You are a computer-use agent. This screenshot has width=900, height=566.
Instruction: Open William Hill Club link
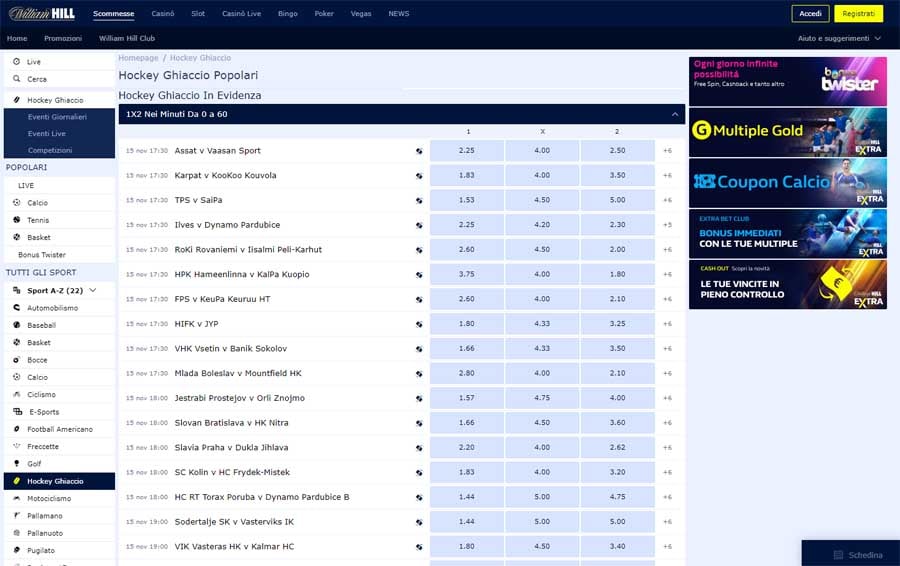pyautogui.click(x=127, y=38)
